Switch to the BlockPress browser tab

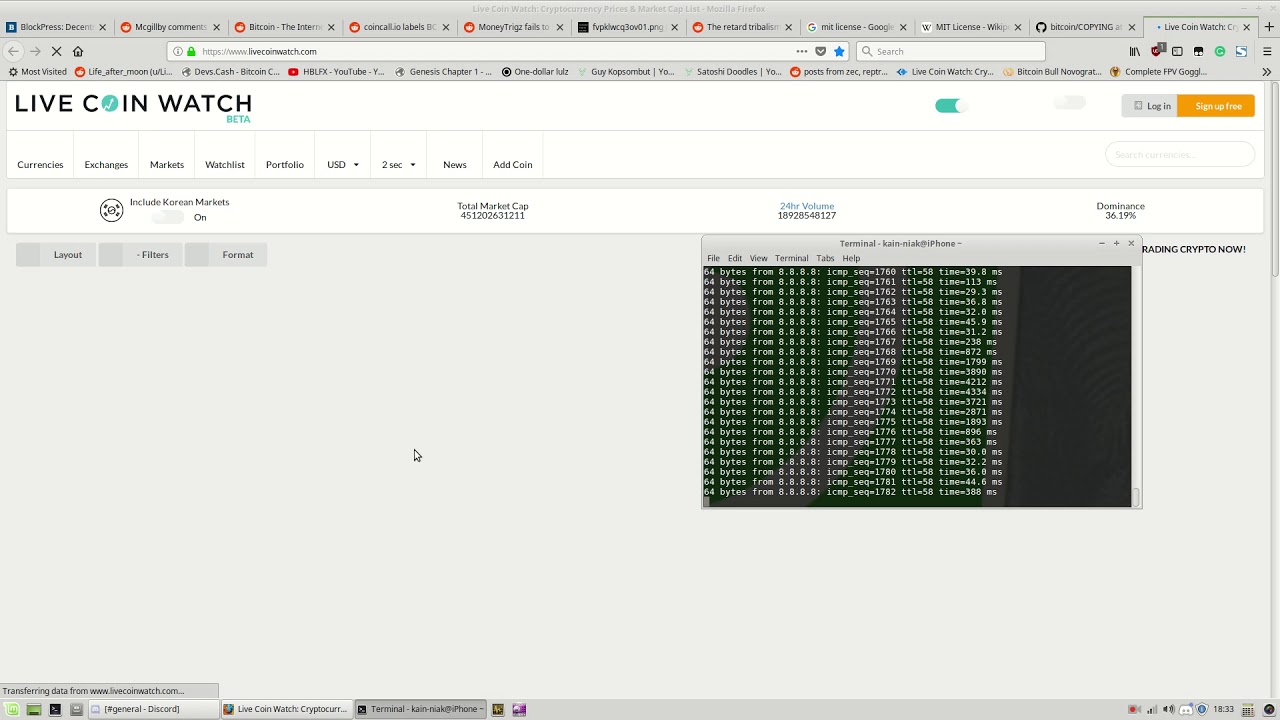56,27
